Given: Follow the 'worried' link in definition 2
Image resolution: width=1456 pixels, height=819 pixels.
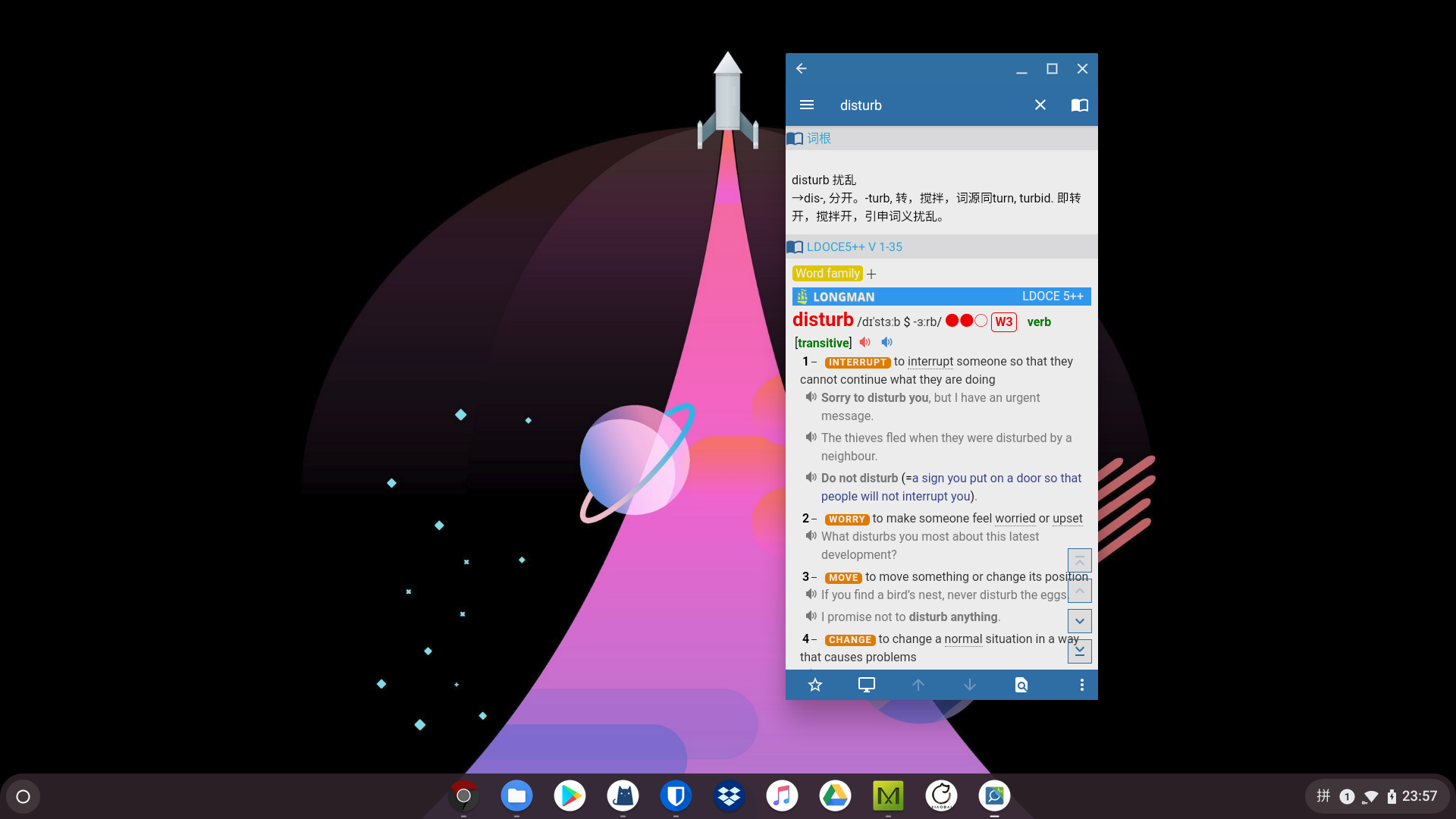Looking at the screenshot, I should [x=1015, y=518].
